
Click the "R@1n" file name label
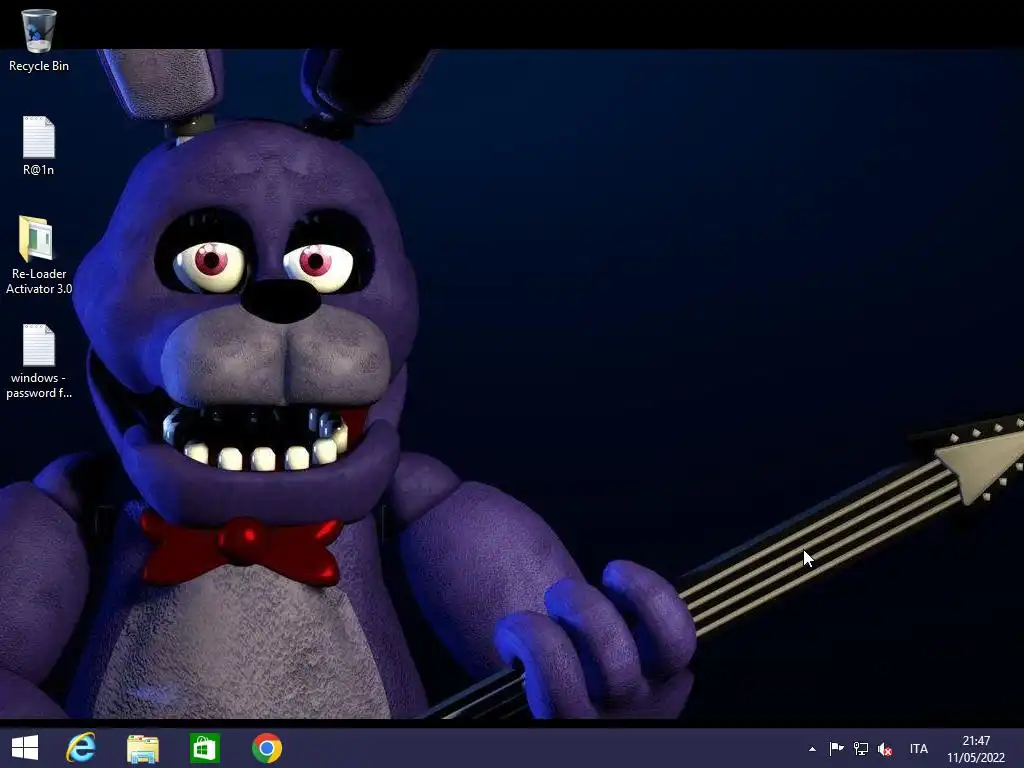click(39, 170)
